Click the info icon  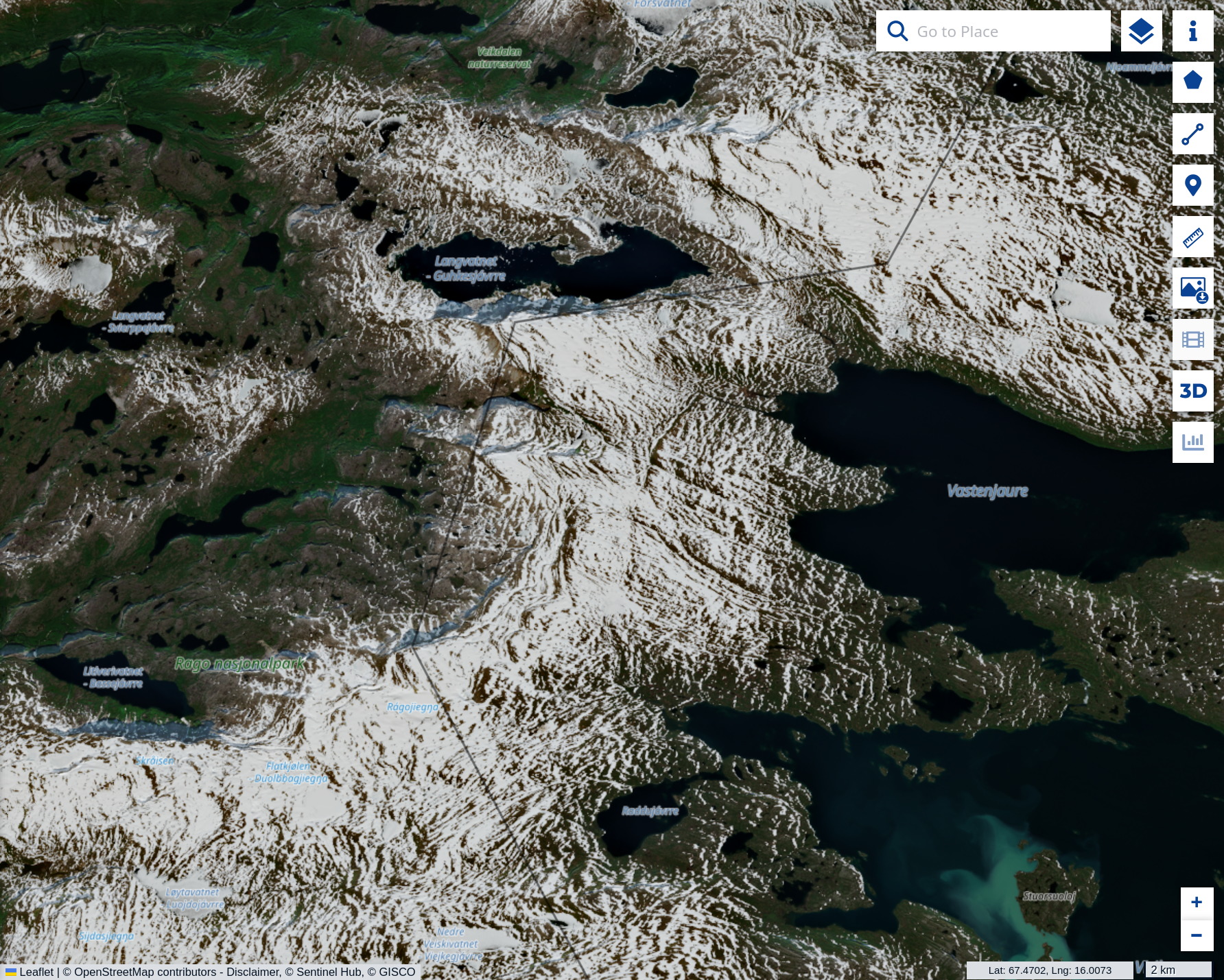1192,31
